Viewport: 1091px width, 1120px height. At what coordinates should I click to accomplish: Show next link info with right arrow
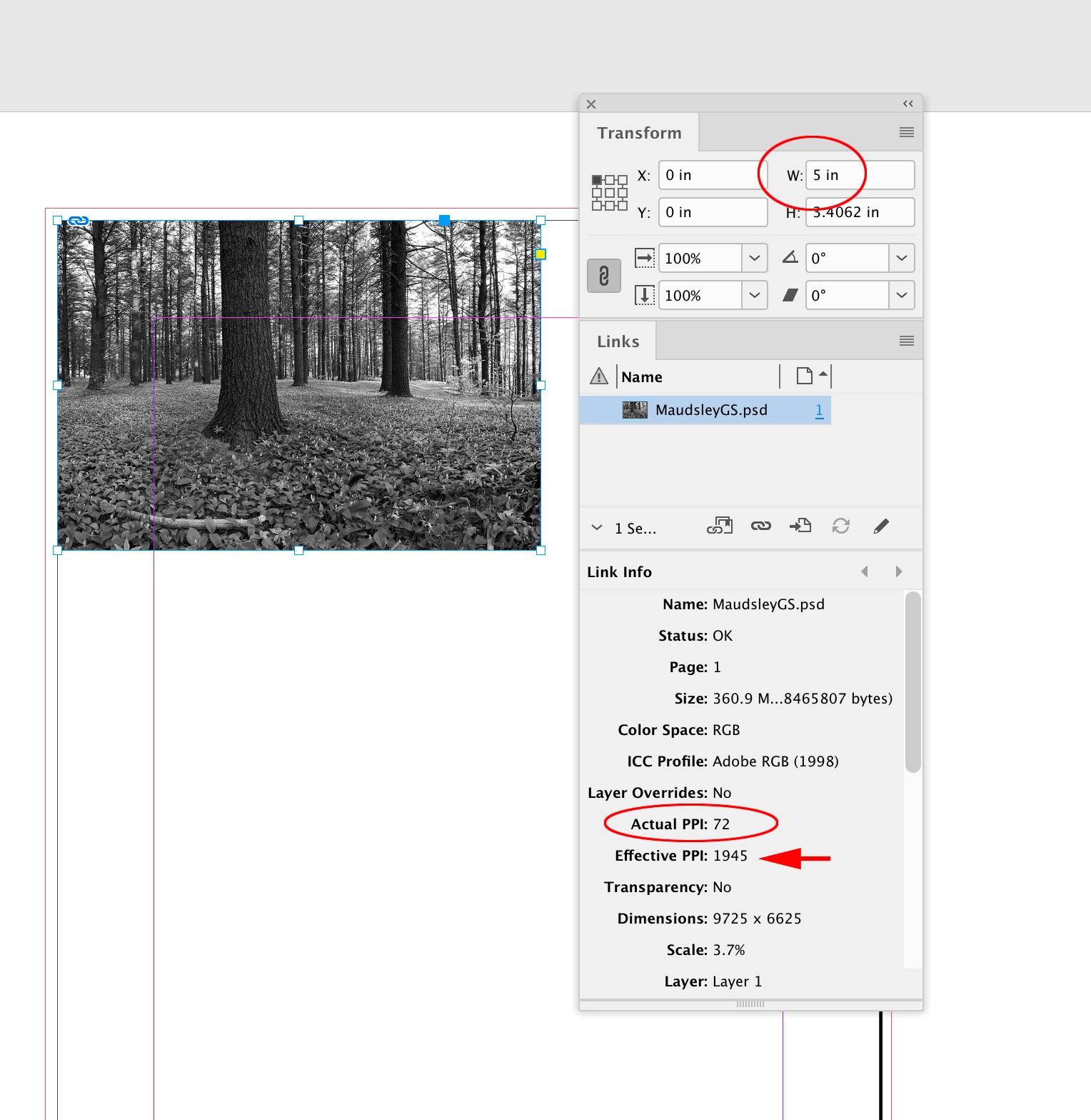(x=899, y=571)
